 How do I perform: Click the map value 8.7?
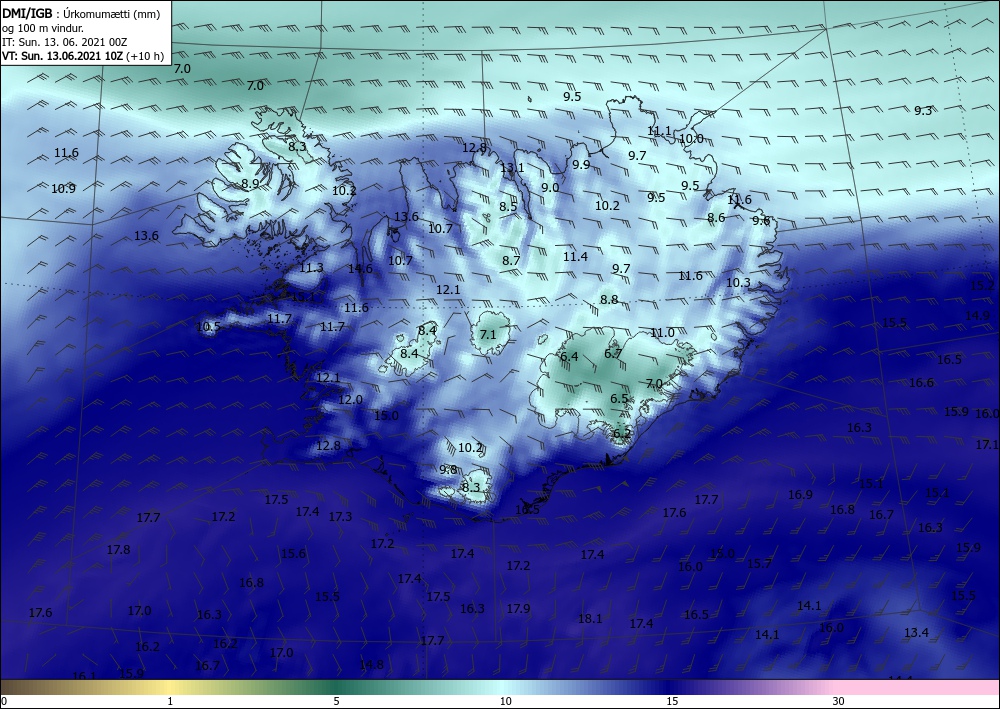[511, 261]
